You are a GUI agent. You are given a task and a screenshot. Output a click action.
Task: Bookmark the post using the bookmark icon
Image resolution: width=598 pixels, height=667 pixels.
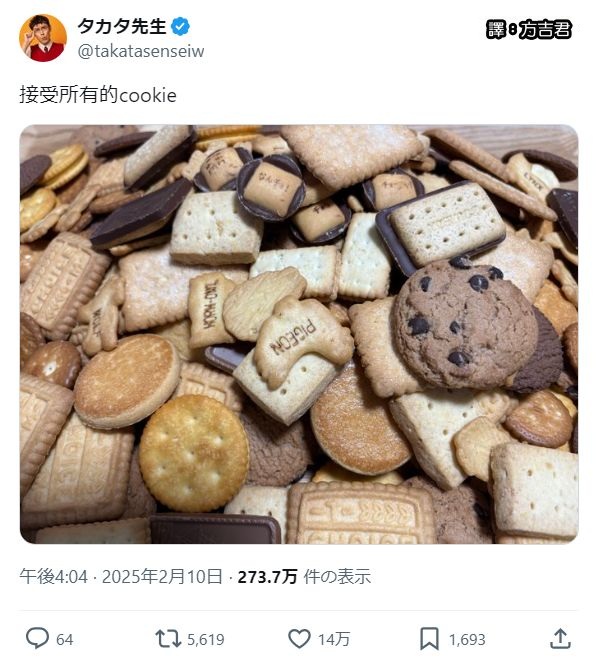coord(429,638)
